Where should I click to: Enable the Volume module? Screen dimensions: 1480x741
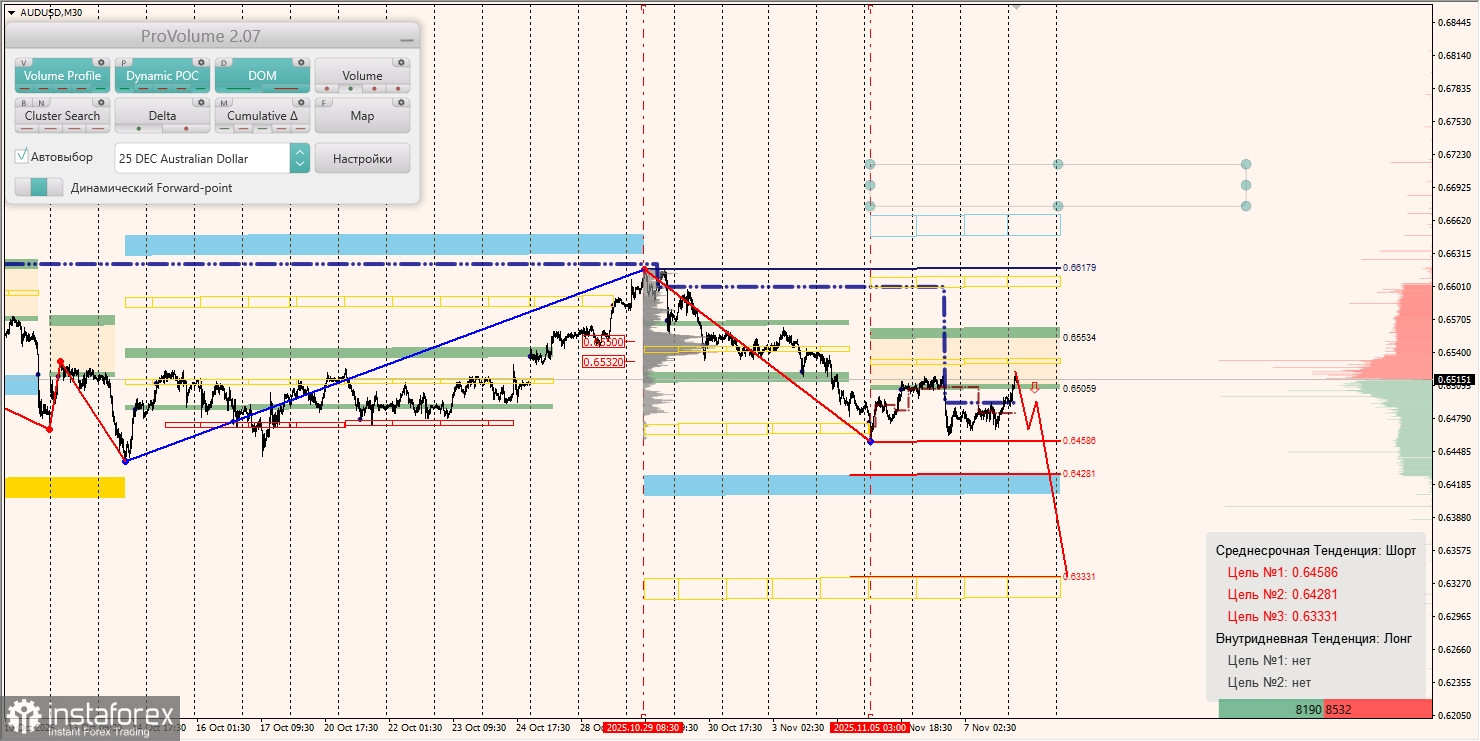[363, 76]
